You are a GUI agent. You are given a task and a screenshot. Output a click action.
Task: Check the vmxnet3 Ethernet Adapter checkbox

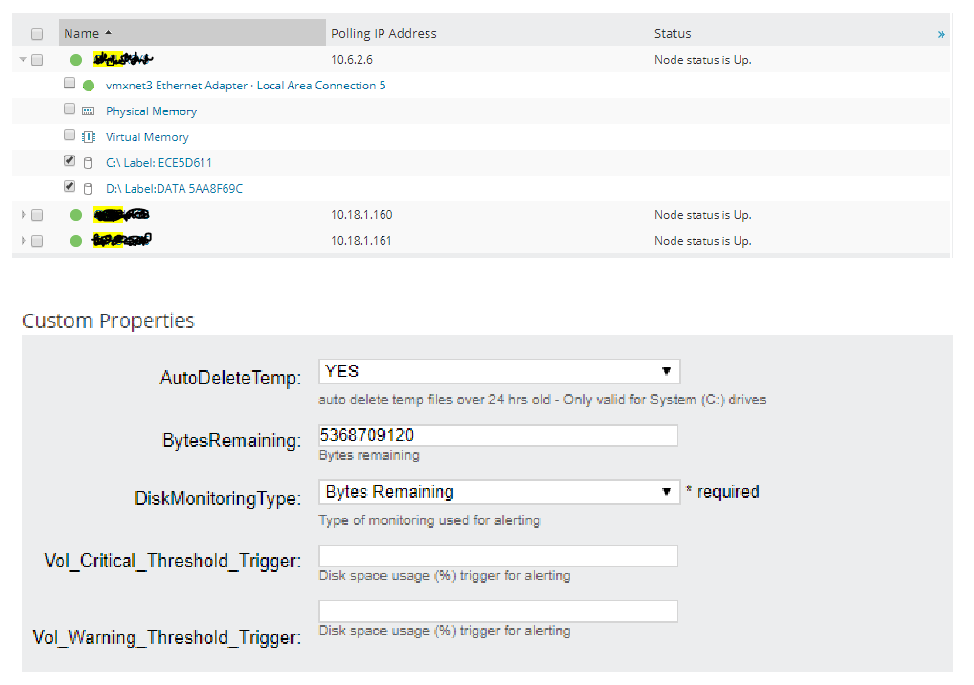tap(70, 83)
